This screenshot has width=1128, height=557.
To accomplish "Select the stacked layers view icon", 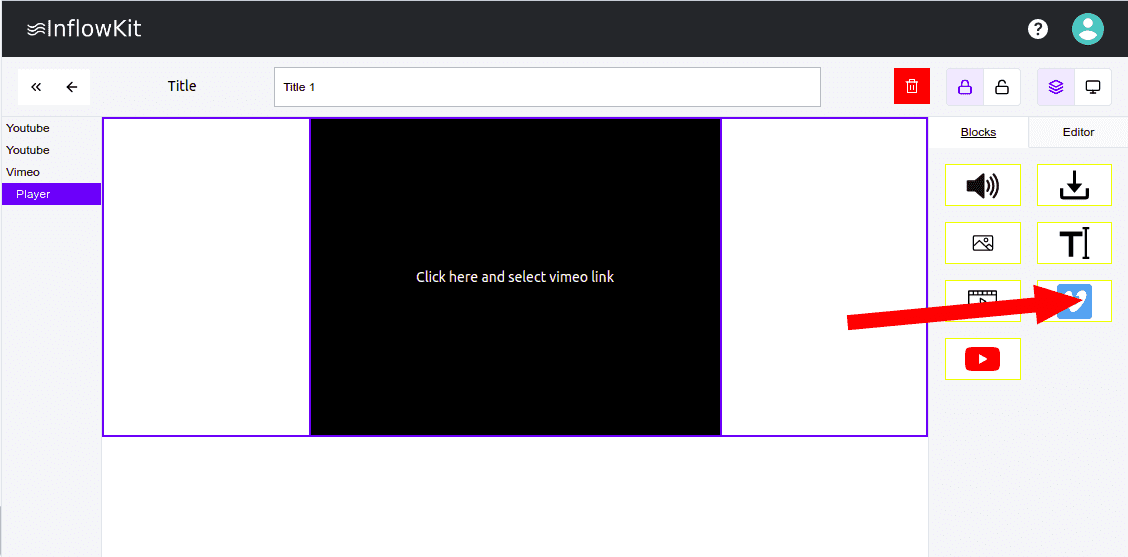I will (x=1056, y=87).
